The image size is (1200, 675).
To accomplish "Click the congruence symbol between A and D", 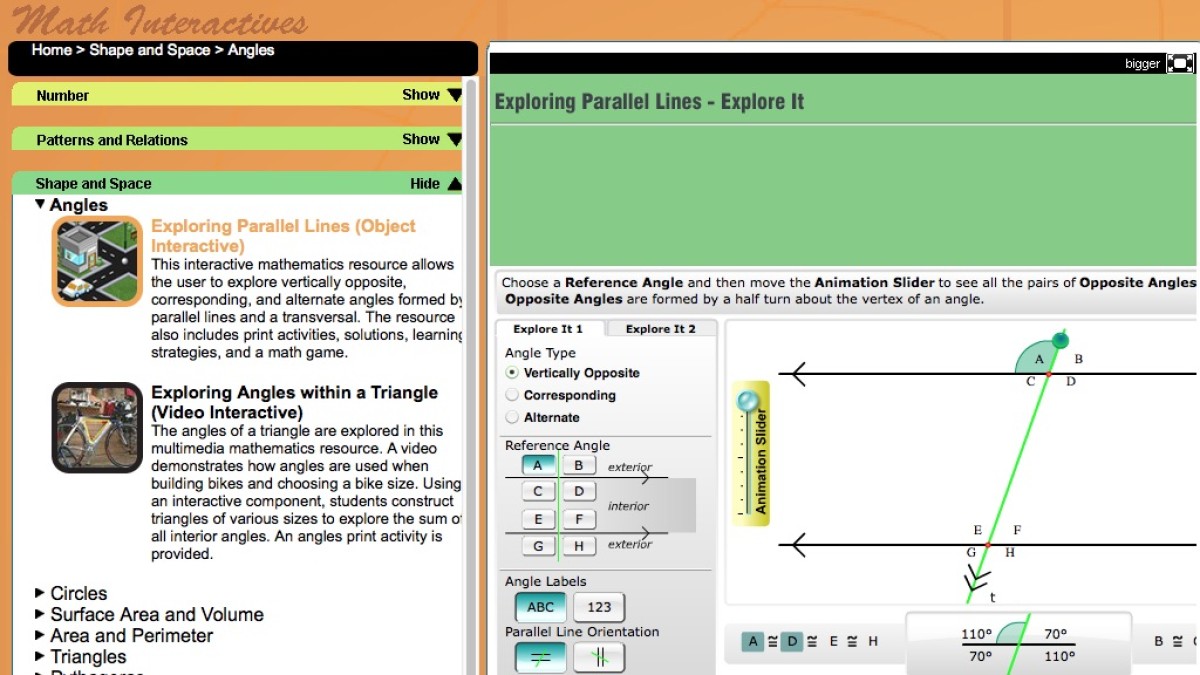I will (770, 641).
